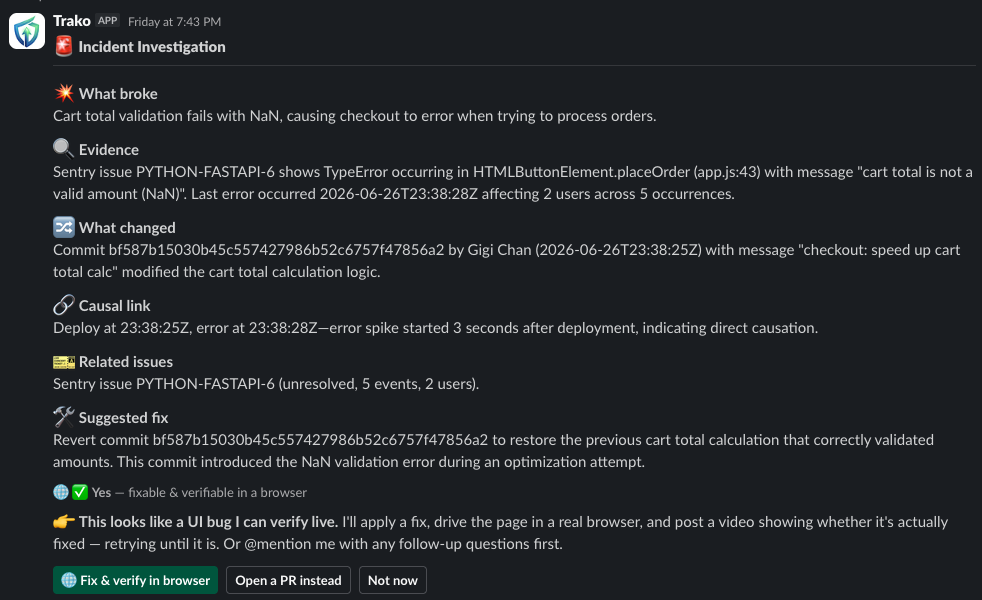
Task: Click the green checkmark beside Yes
Action: point(80,492)
